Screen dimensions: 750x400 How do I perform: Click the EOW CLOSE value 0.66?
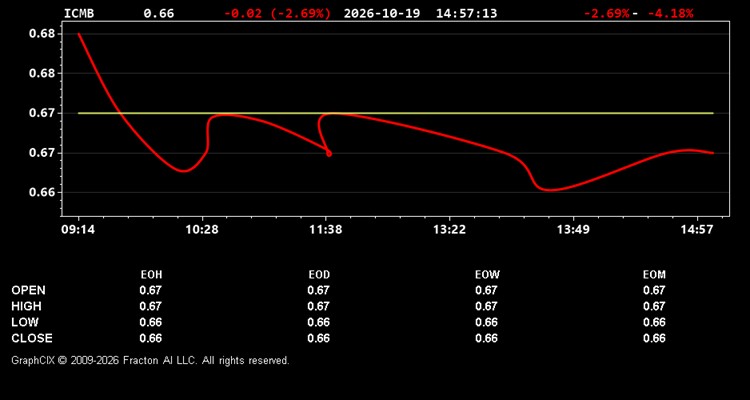[x=486, y=338]
